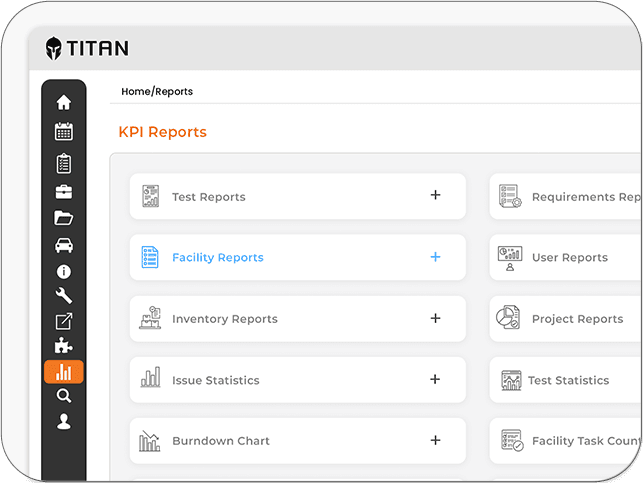Click the Inventory Reports boxes icon

150,318
